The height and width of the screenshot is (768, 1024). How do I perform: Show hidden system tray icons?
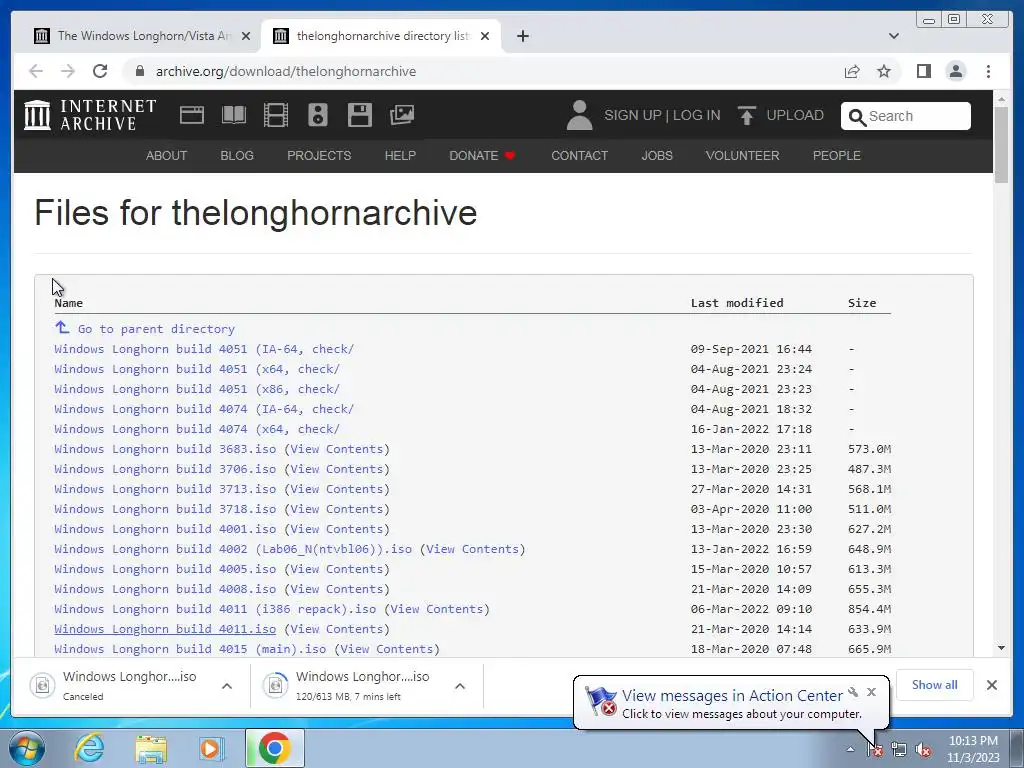(x=850, y=750)
